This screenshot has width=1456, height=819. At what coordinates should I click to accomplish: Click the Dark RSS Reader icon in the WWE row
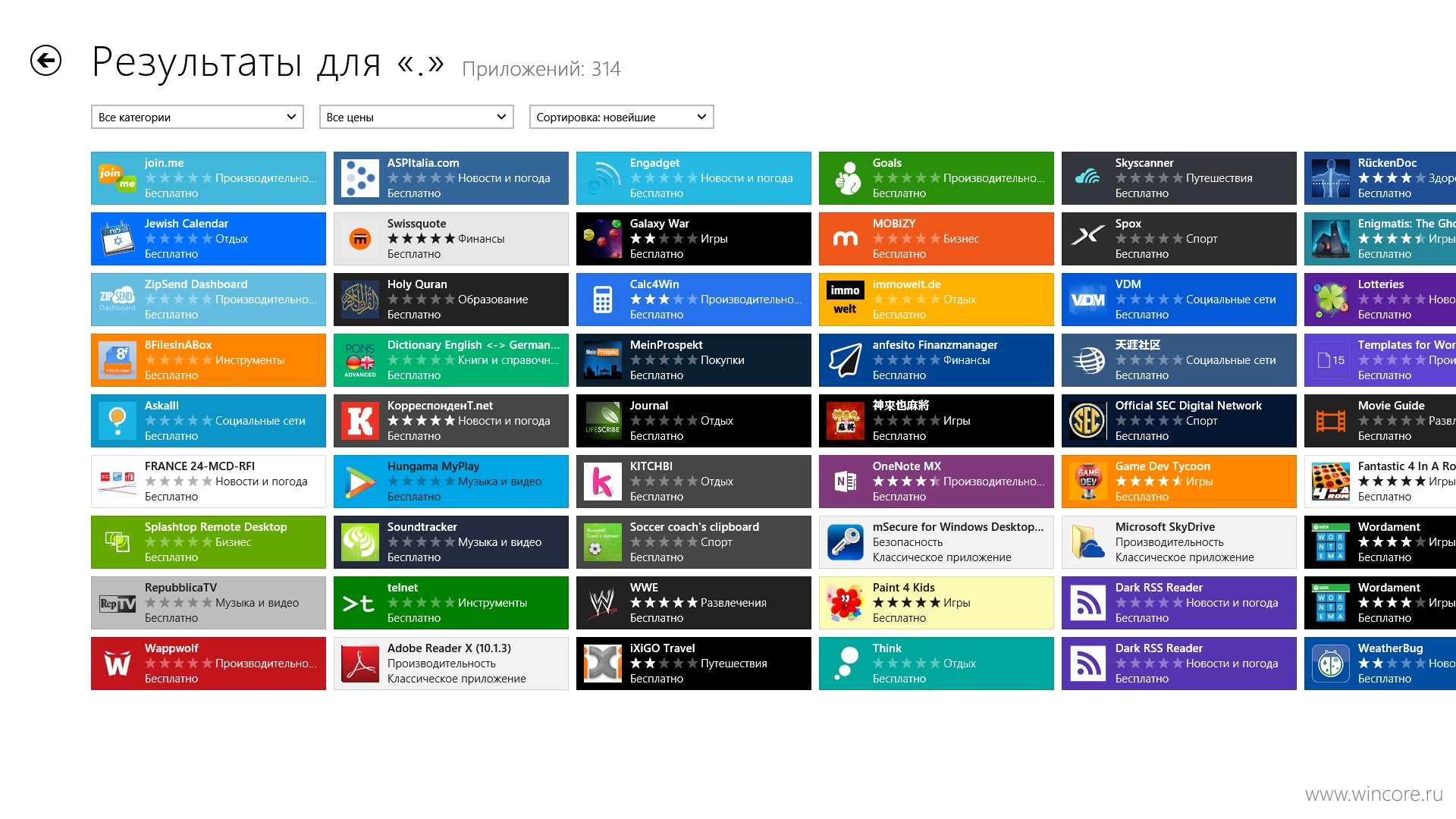point(1088,603)
